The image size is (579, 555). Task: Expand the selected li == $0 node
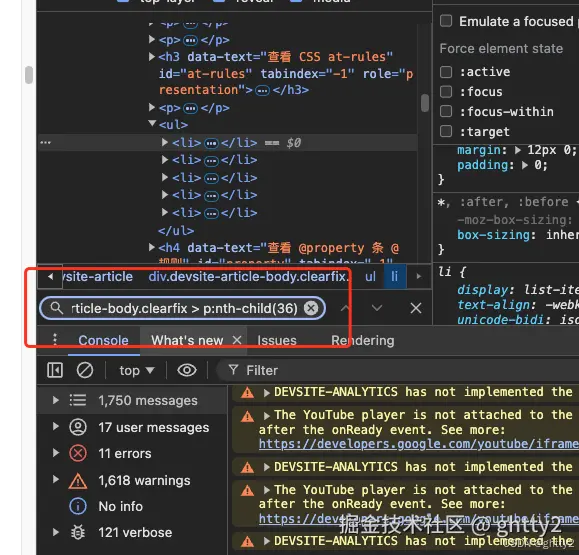(165, 142)
